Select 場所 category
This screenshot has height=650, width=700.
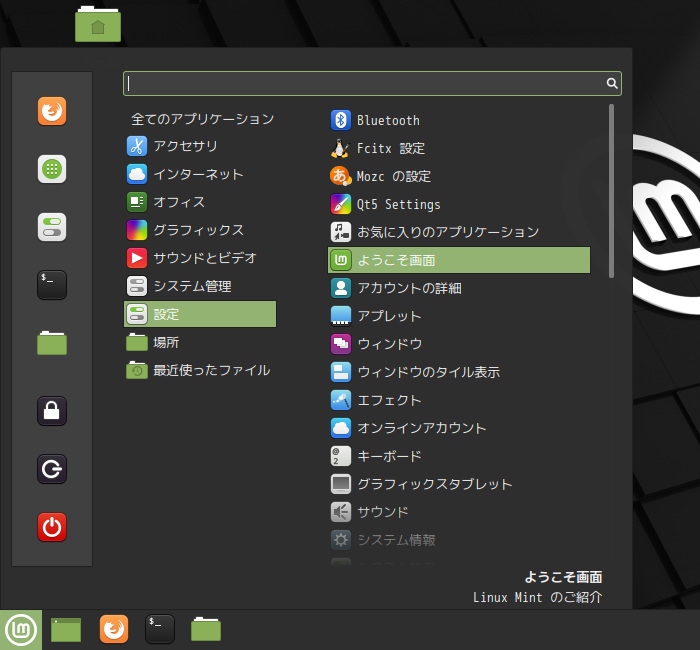coord(200,342)
